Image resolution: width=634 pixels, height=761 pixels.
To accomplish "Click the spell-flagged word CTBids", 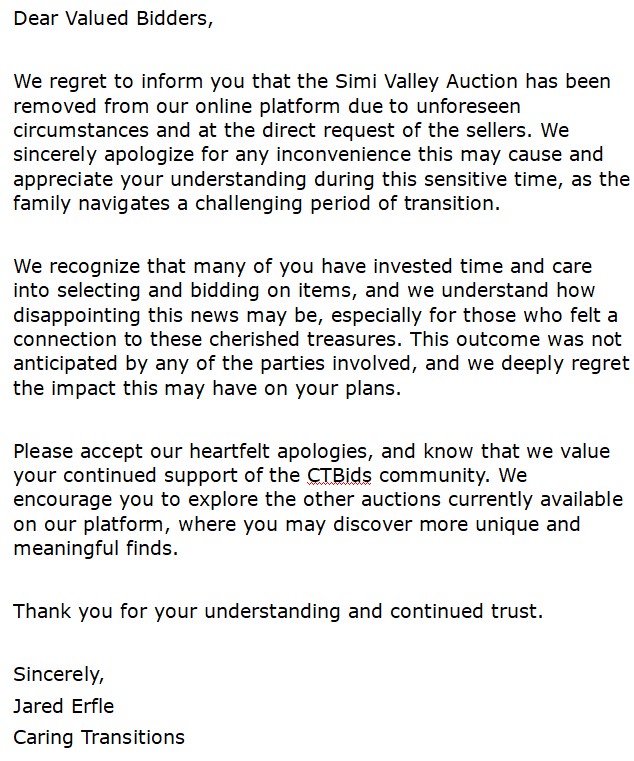I will click(x=339, y=475).
